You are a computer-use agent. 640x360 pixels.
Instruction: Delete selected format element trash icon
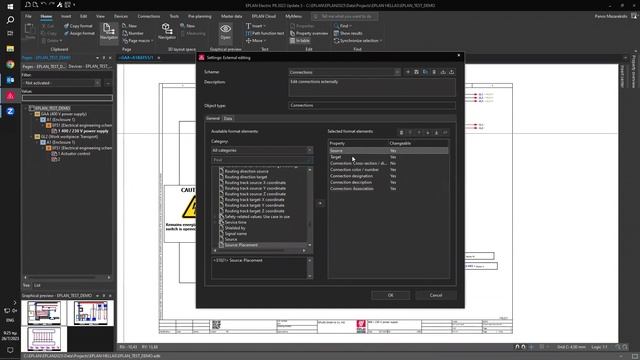click(401, 133)
